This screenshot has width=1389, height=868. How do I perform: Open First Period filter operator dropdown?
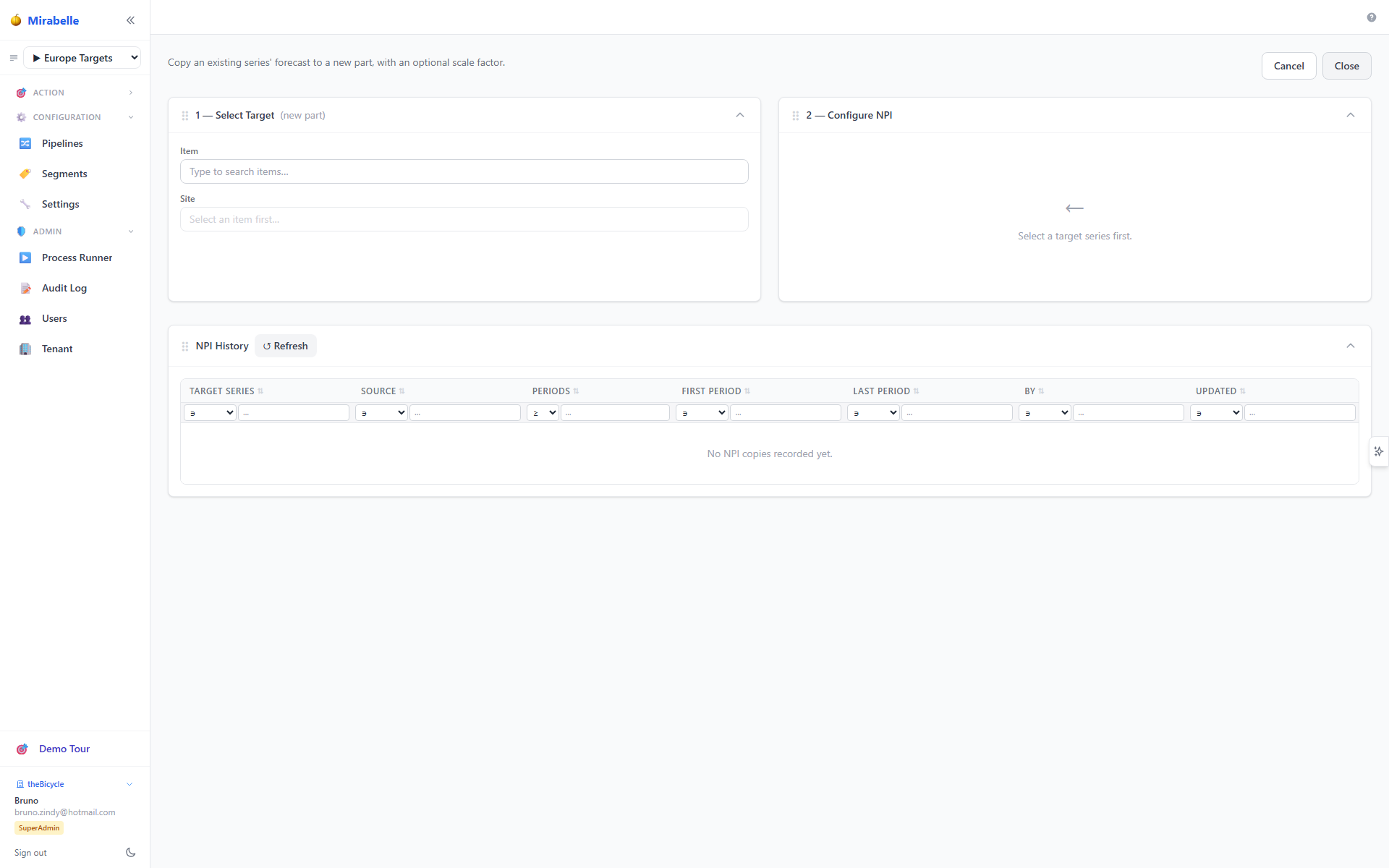click(x=702, y=413)
